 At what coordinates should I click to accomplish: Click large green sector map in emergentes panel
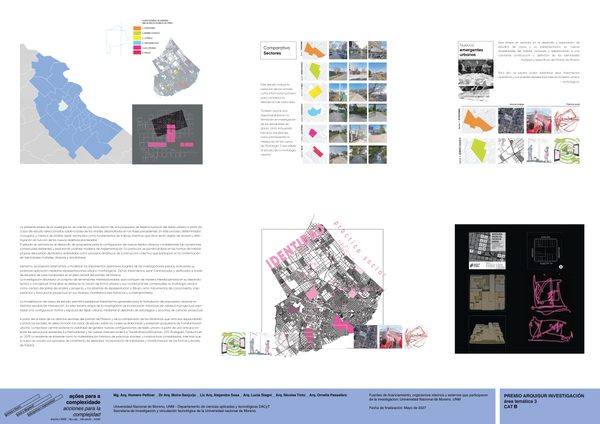[479, 151]
